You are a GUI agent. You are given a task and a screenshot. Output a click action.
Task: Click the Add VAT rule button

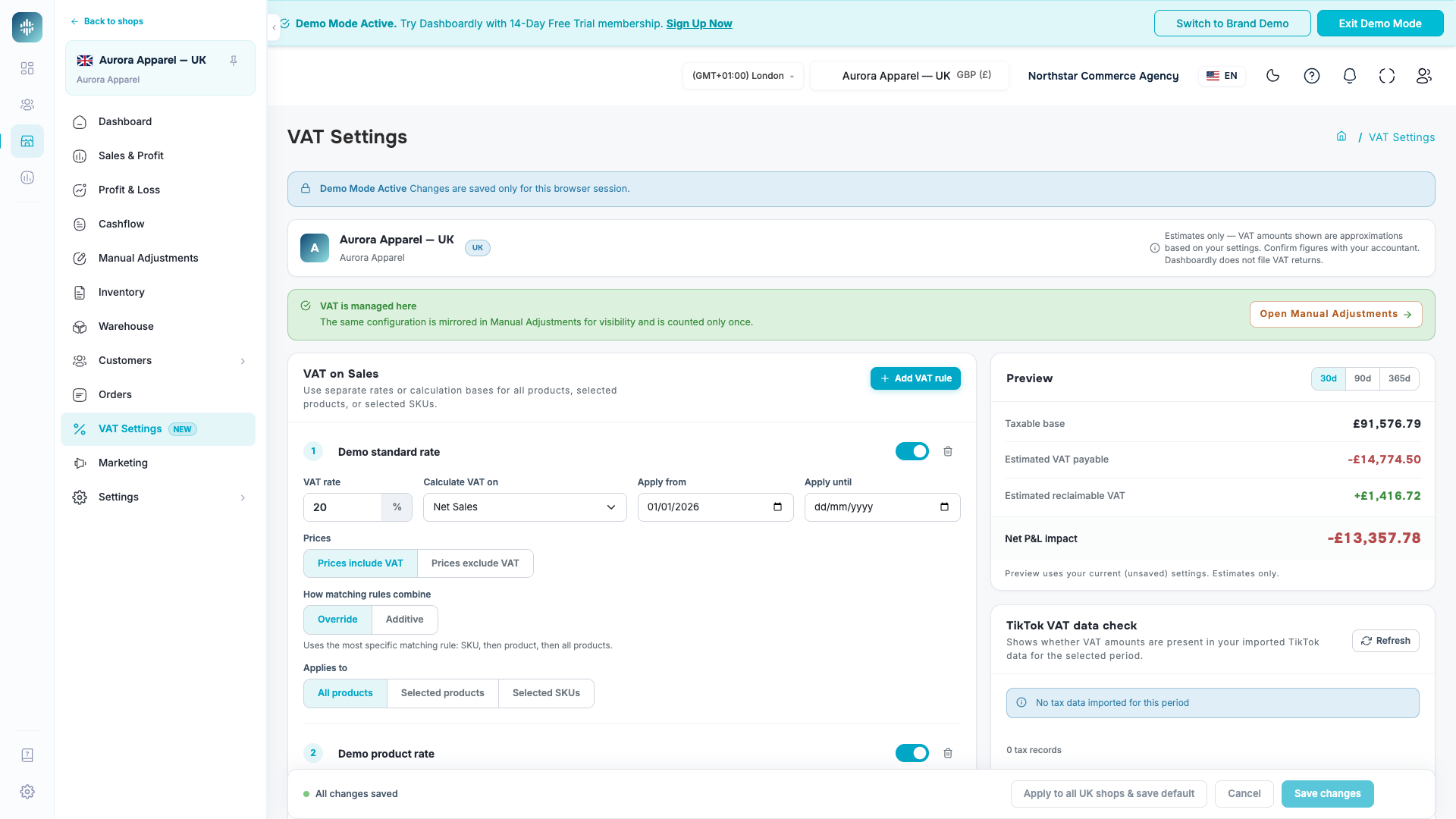(x=915, y=378)
